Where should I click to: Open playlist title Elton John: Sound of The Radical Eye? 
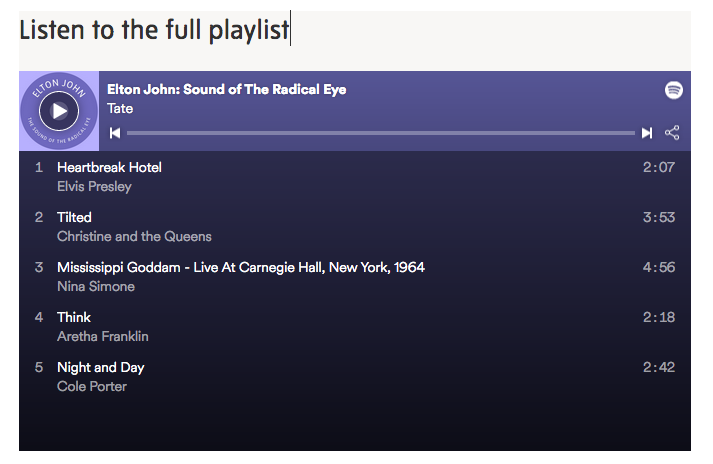pos(227,89)
